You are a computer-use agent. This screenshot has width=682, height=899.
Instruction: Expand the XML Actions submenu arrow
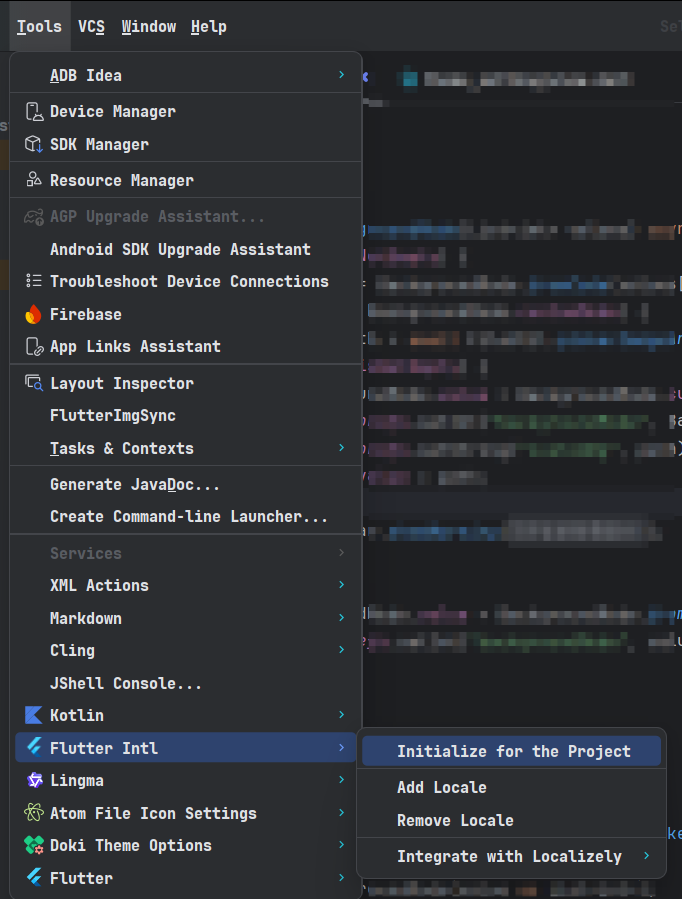pos(341,585)
